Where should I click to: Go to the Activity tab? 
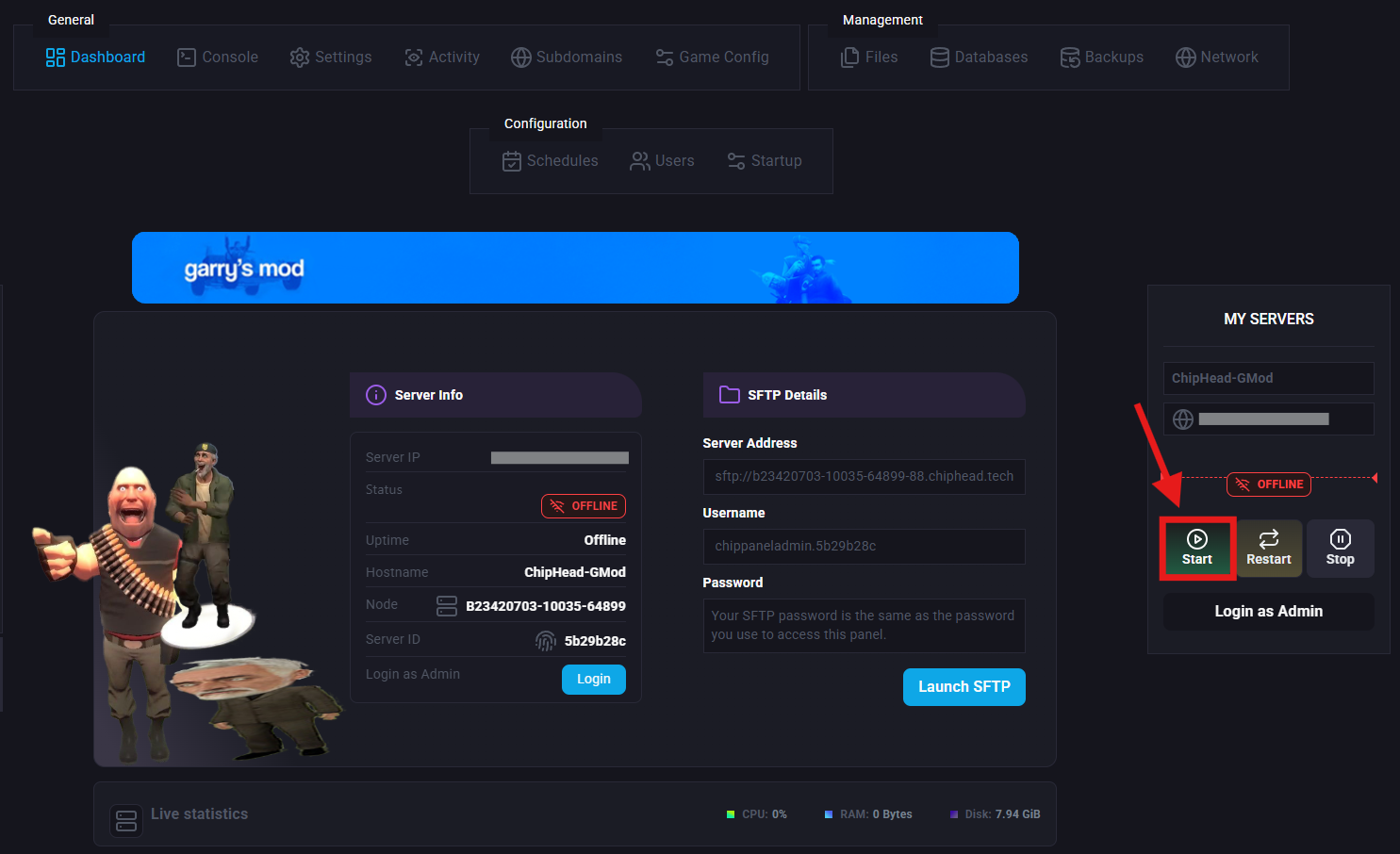coord(442,57)
